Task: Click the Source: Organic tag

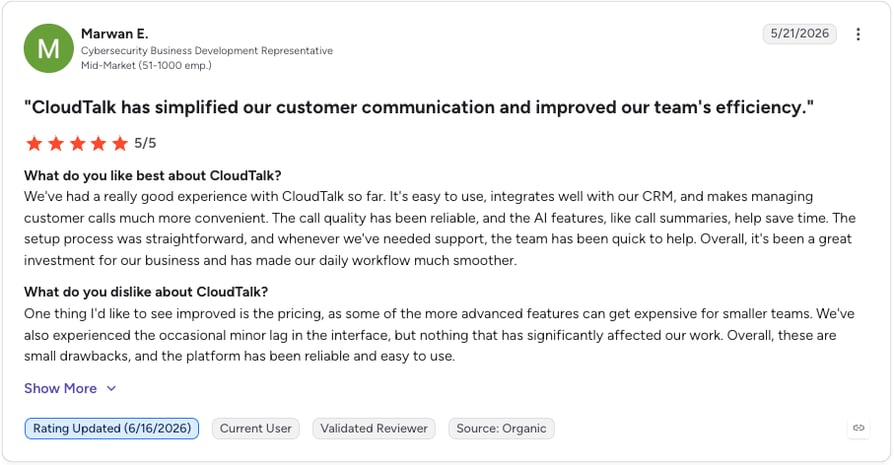Action: 501,429
